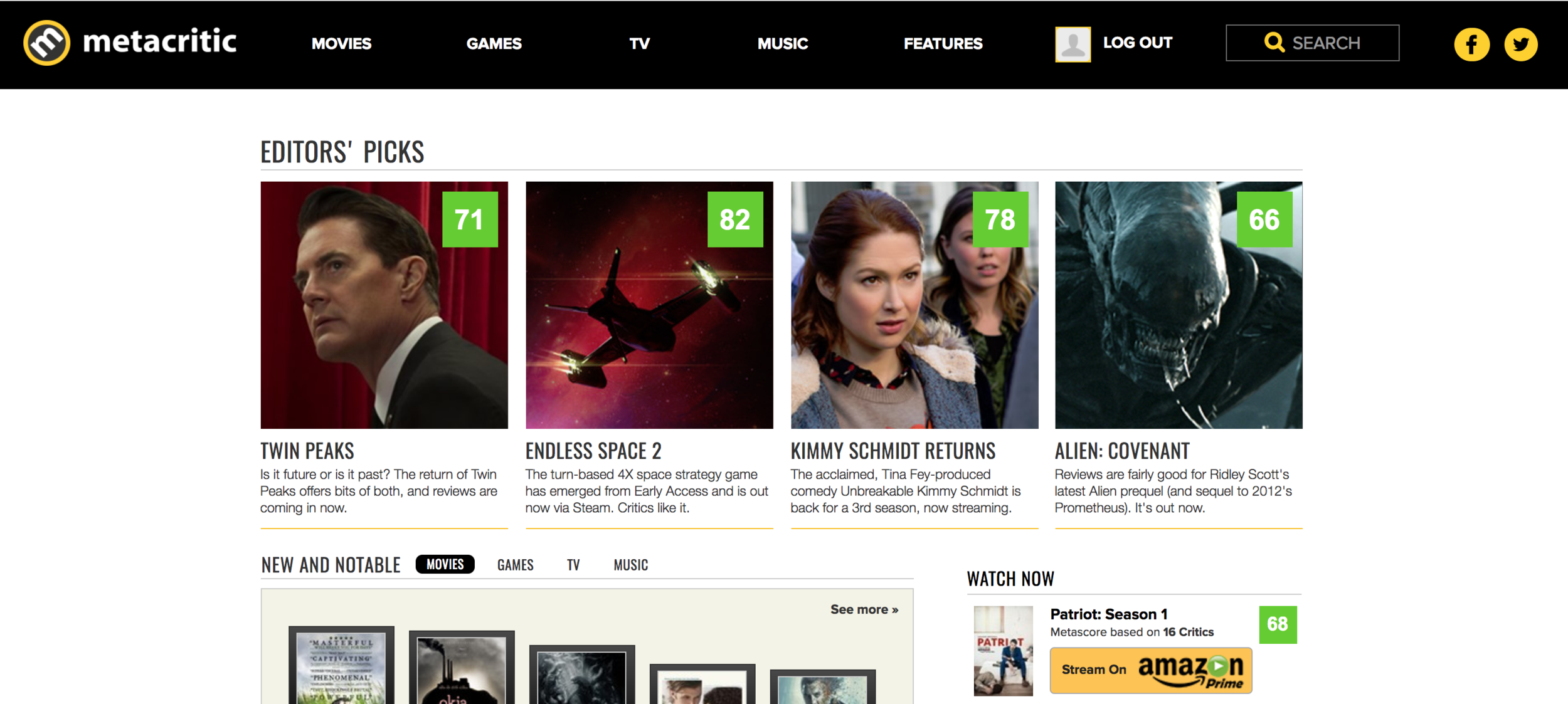Switch to Games tab in New and Notable

(x=515, y=565)
